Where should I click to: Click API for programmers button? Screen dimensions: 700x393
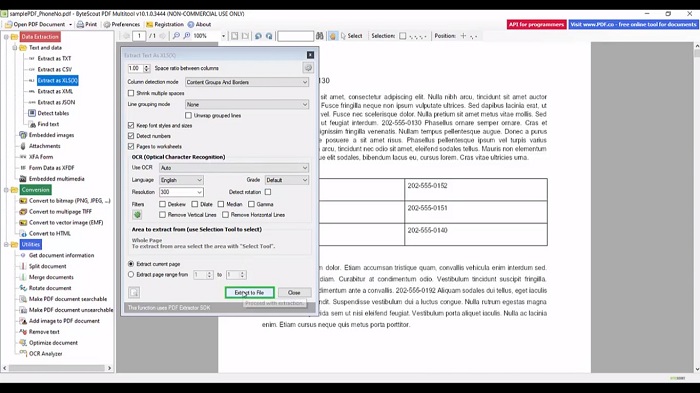click(x=536, y=25)
